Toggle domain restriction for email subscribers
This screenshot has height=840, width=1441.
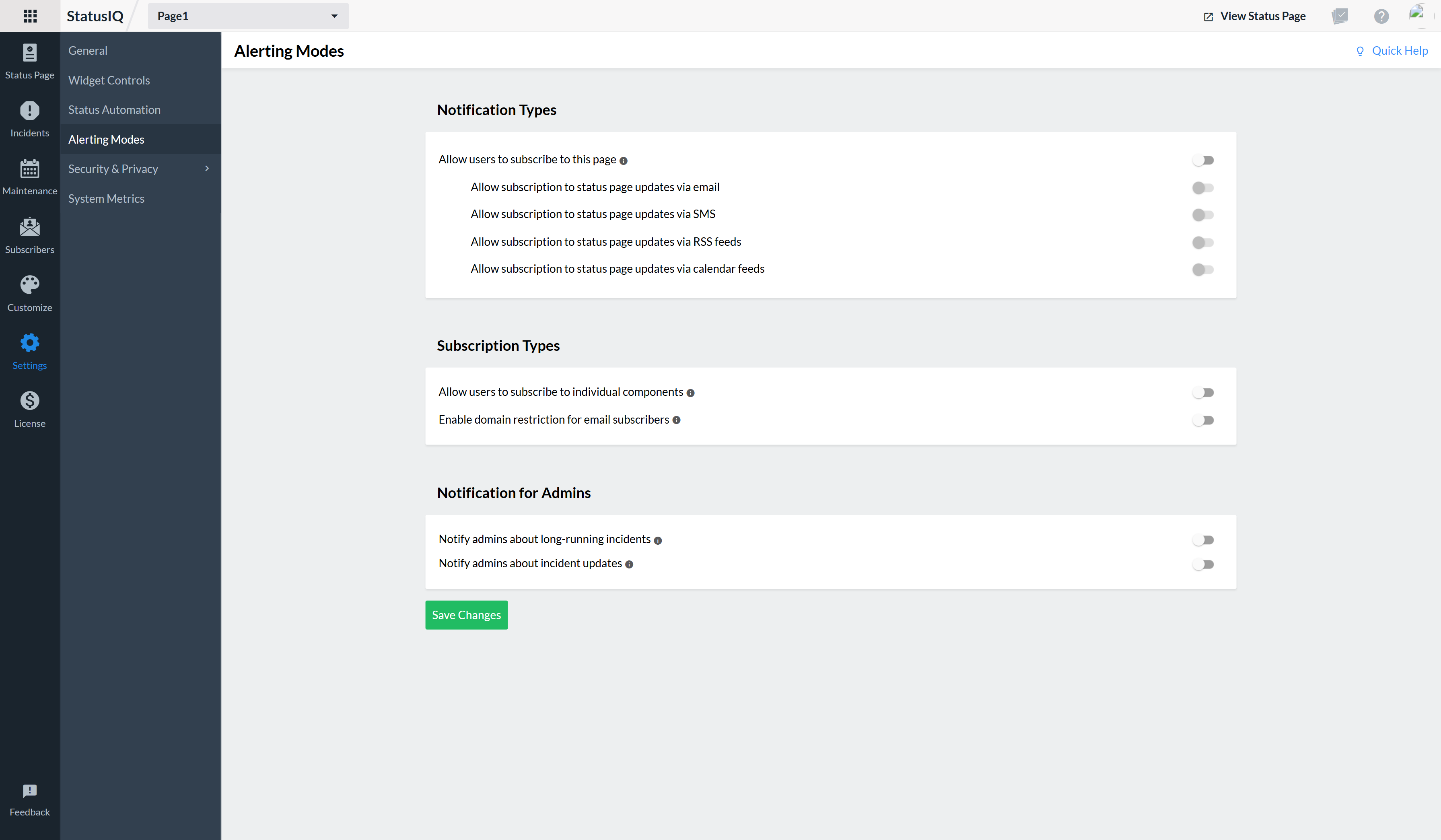click(1202, 420)
